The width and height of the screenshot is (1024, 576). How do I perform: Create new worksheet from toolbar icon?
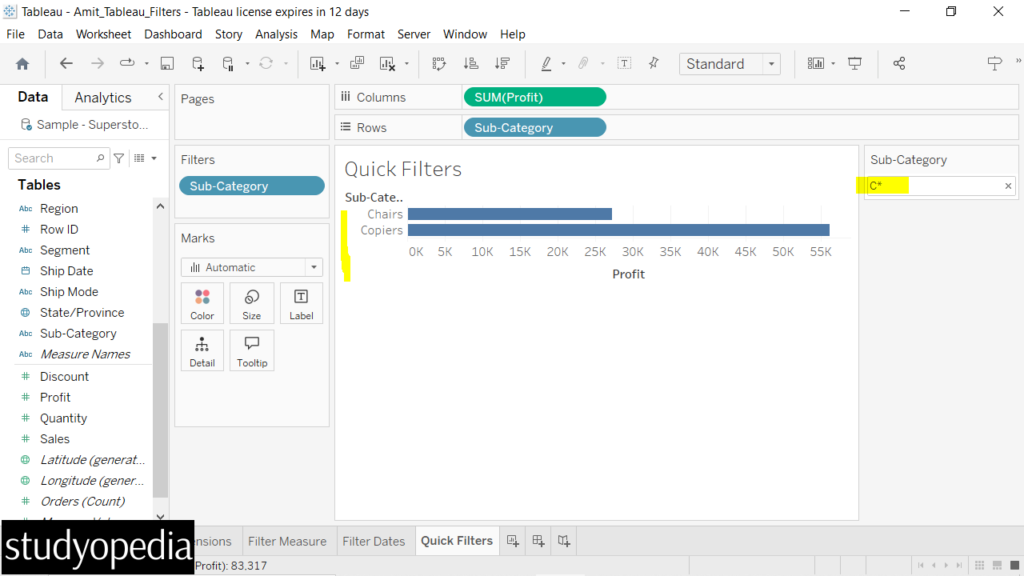(317, 63)
